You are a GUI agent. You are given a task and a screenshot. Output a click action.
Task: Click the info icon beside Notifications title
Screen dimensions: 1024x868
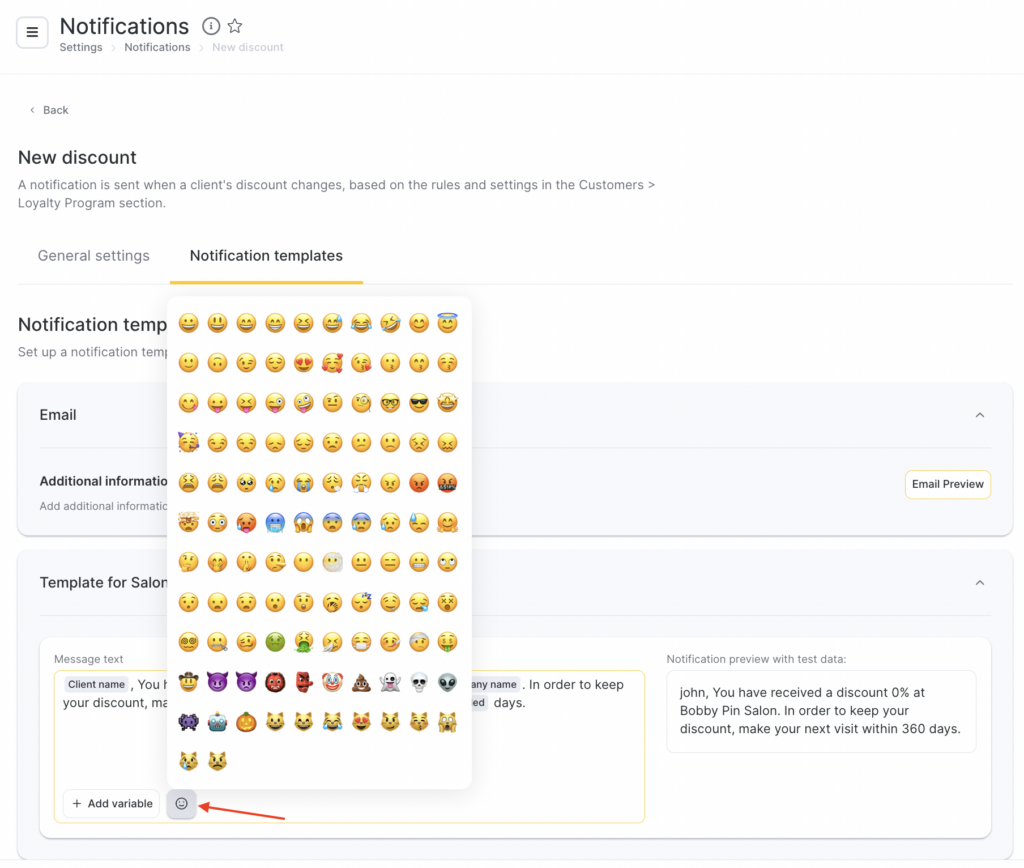210,26
